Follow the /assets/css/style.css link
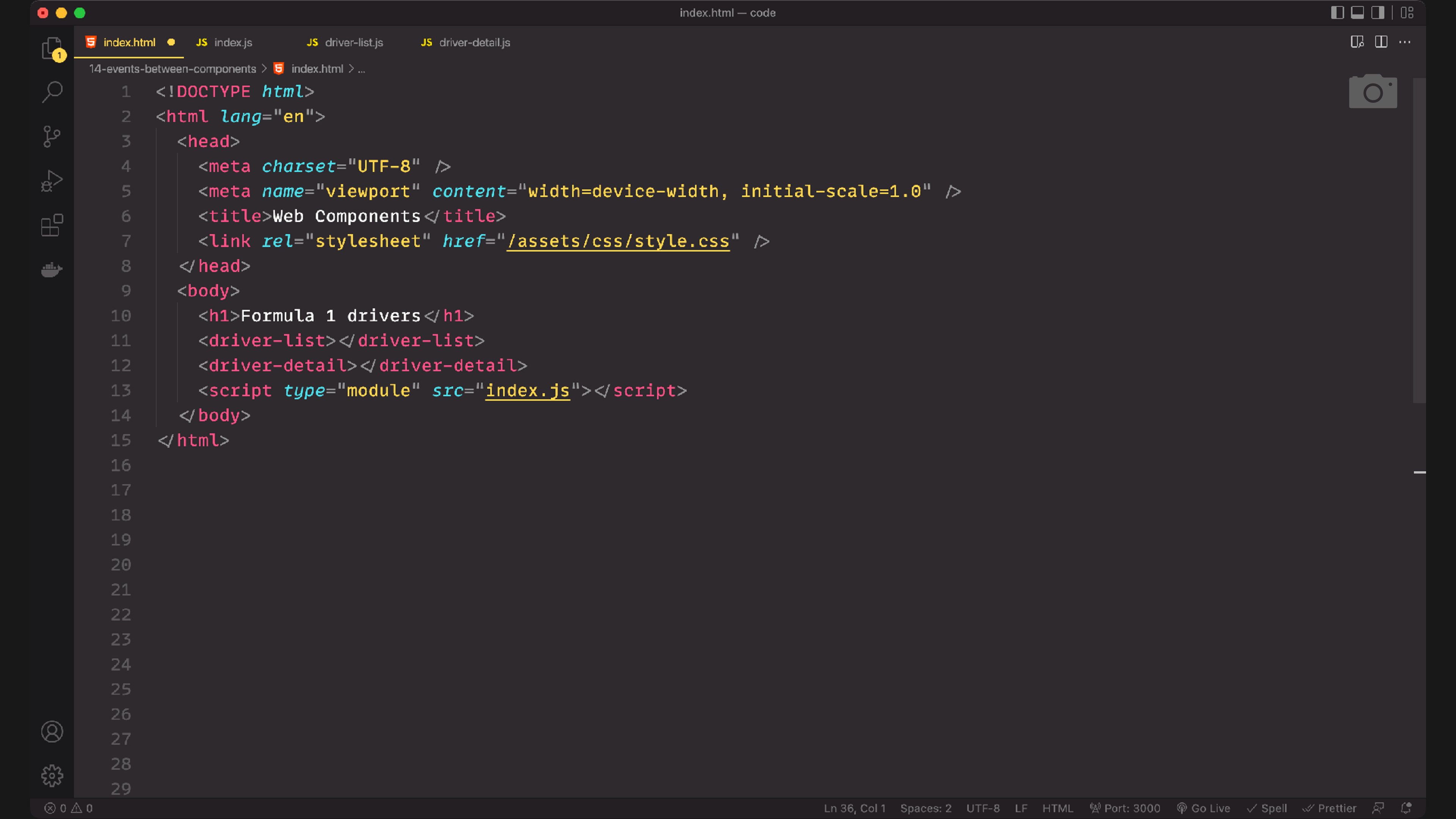The height and width of the screenshot is (819, 1456). (x=618, y=242)
